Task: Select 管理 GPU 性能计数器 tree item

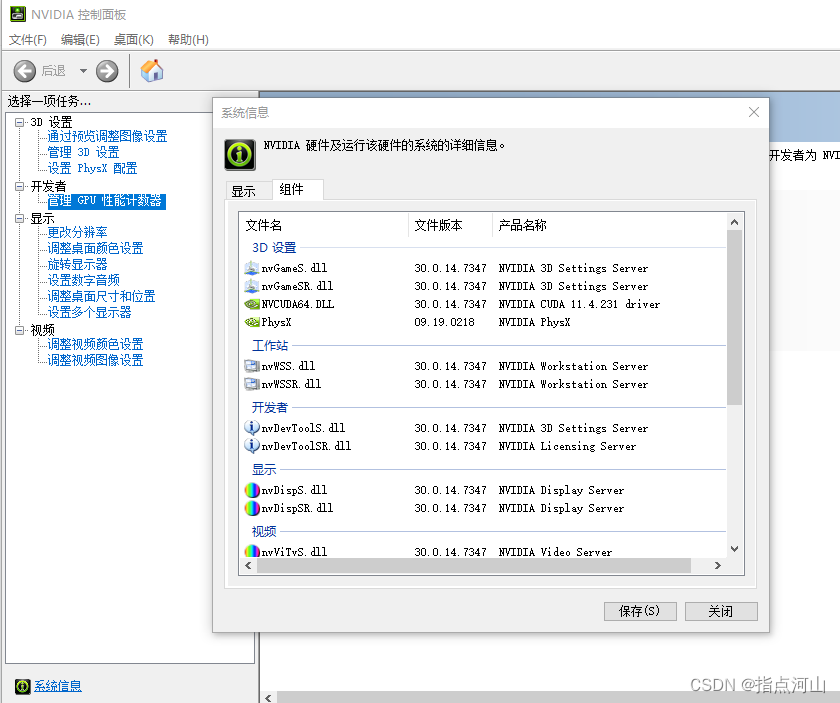Action: click(106, 201)
